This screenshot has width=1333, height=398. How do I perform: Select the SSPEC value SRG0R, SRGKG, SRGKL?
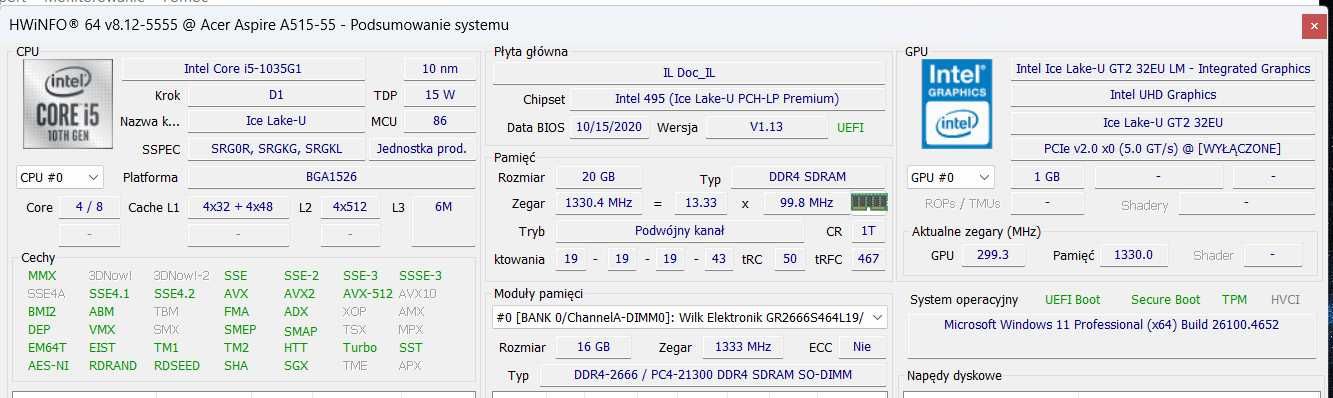276,149
